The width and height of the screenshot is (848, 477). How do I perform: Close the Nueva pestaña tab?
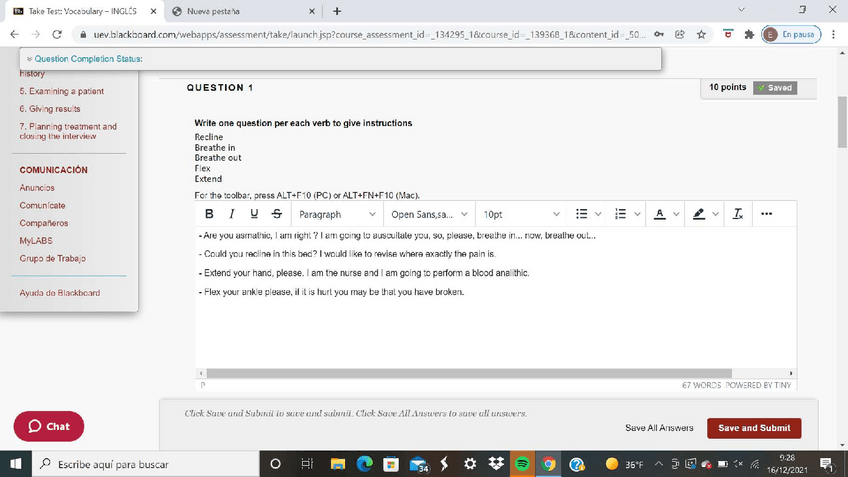click(312, 11)
